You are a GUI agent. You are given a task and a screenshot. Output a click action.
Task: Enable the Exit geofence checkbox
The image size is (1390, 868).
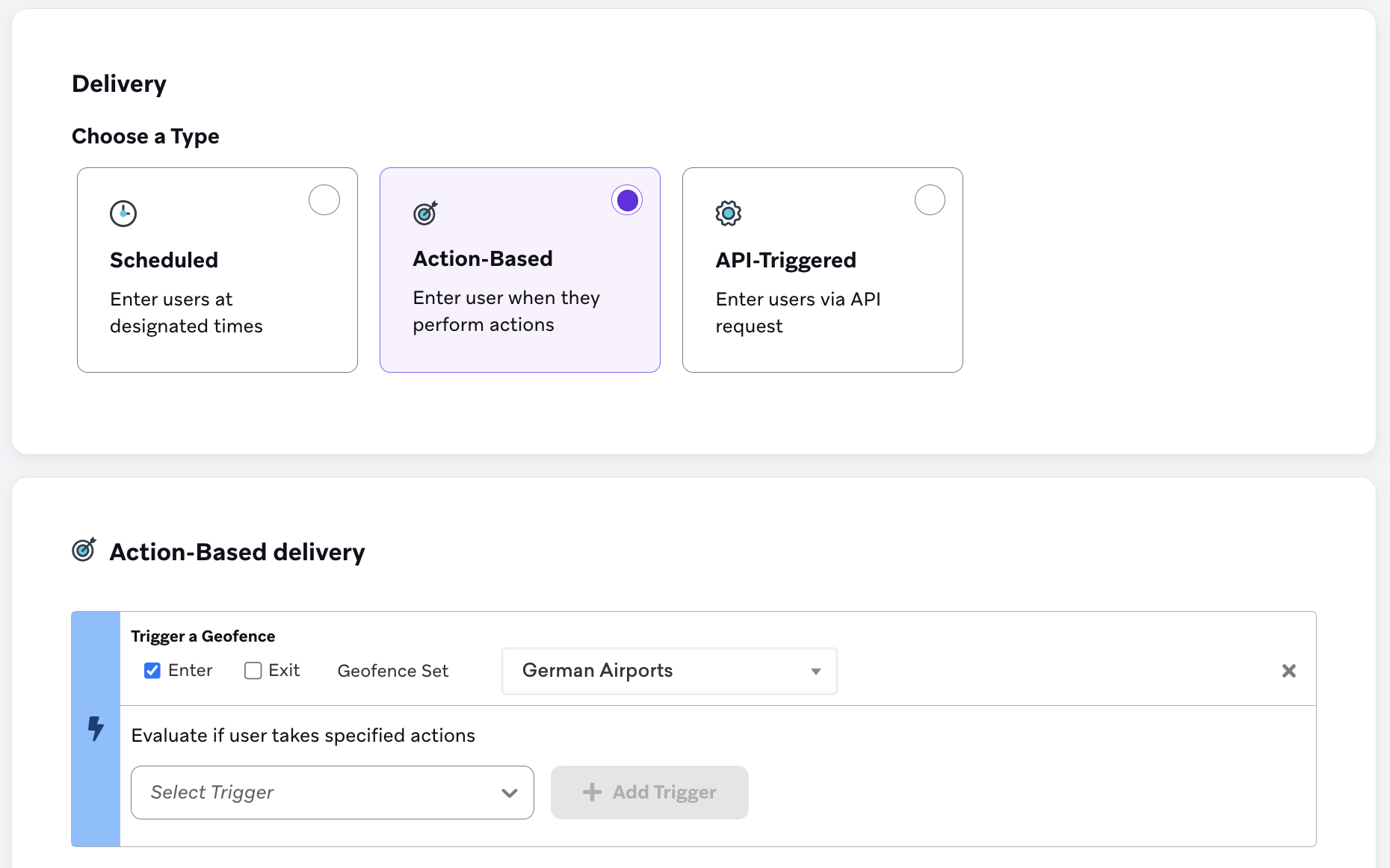[253, 671]
